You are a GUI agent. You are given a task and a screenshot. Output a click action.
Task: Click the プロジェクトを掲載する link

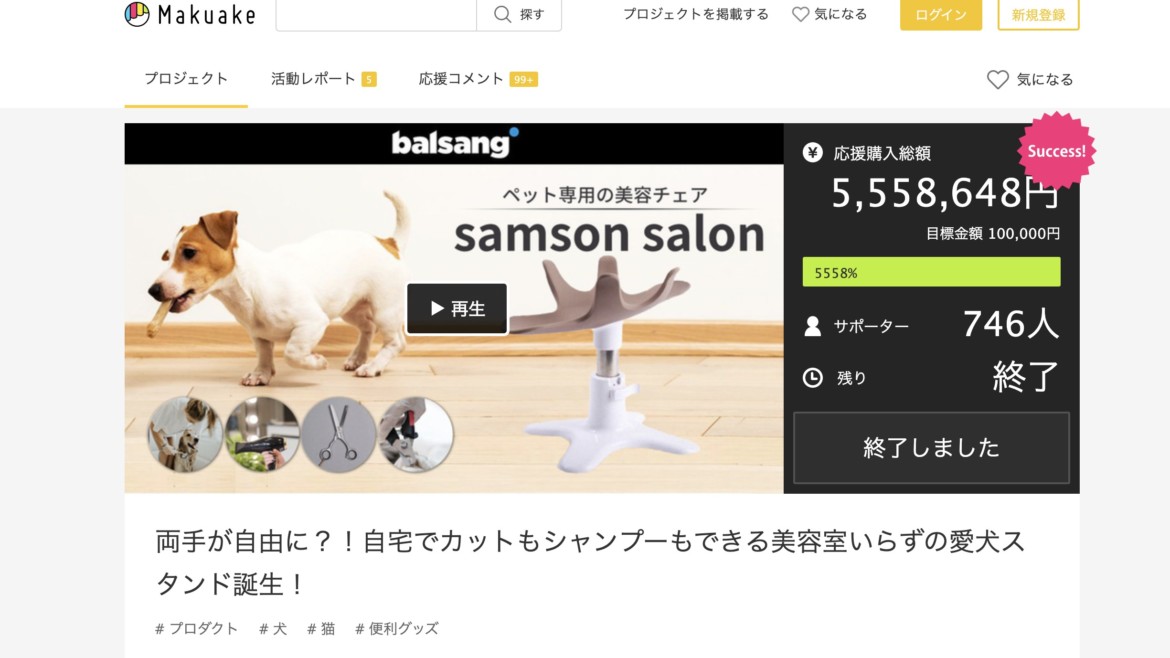[695, 14]
